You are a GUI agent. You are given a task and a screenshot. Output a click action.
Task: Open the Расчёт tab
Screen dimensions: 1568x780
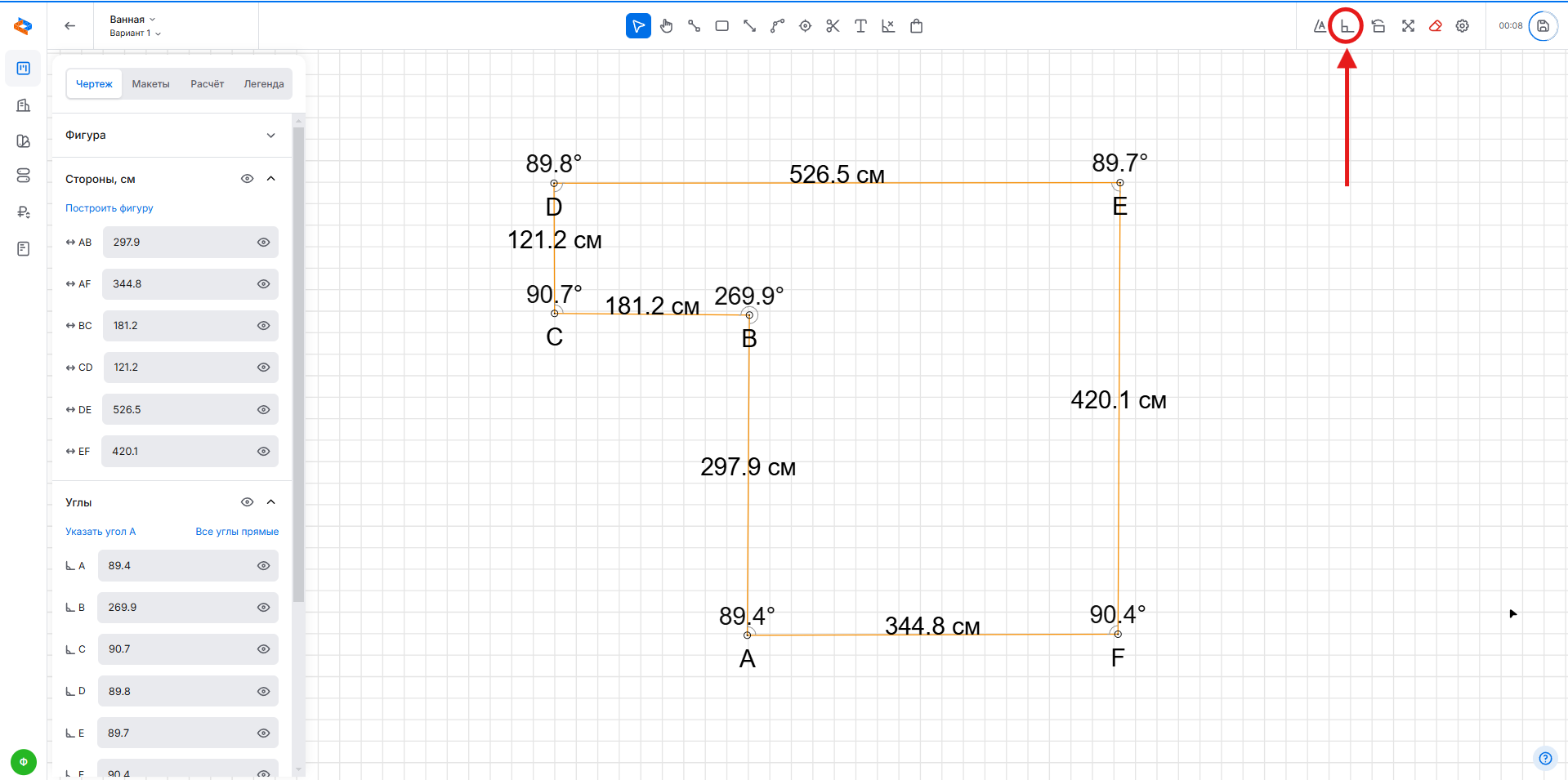[207, 84]
